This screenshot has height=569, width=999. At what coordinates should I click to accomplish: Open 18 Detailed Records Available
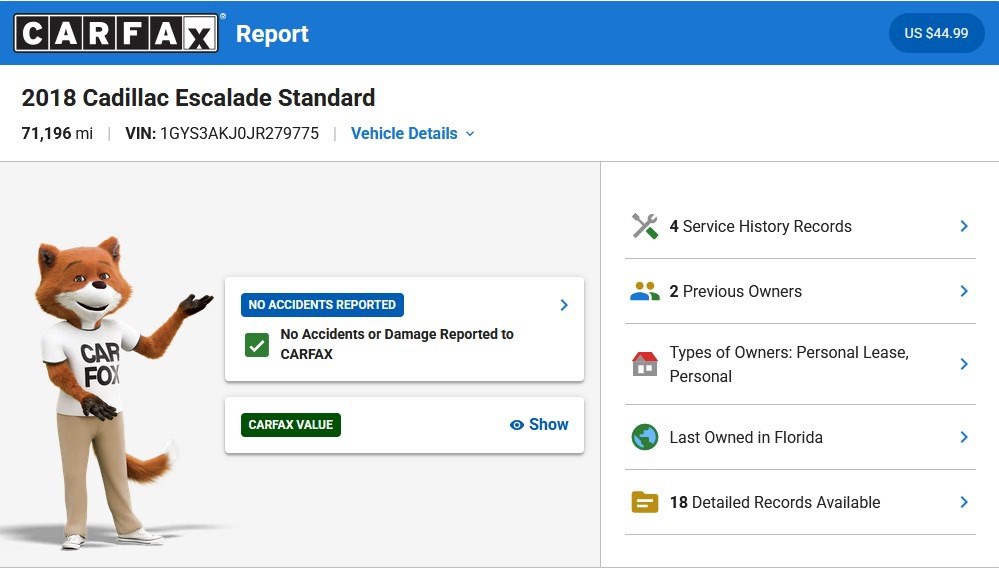coord(800,502)
